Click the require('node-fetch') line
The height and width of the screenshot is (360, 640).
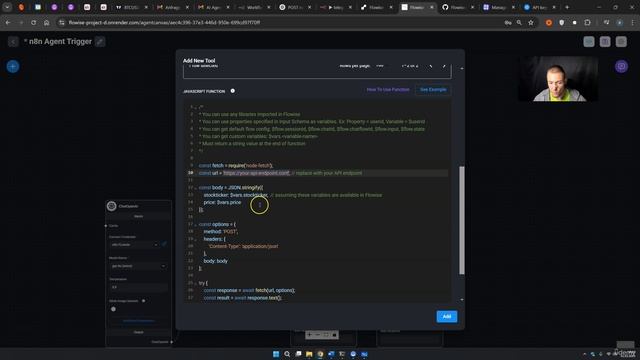click(x=236, y=166)
